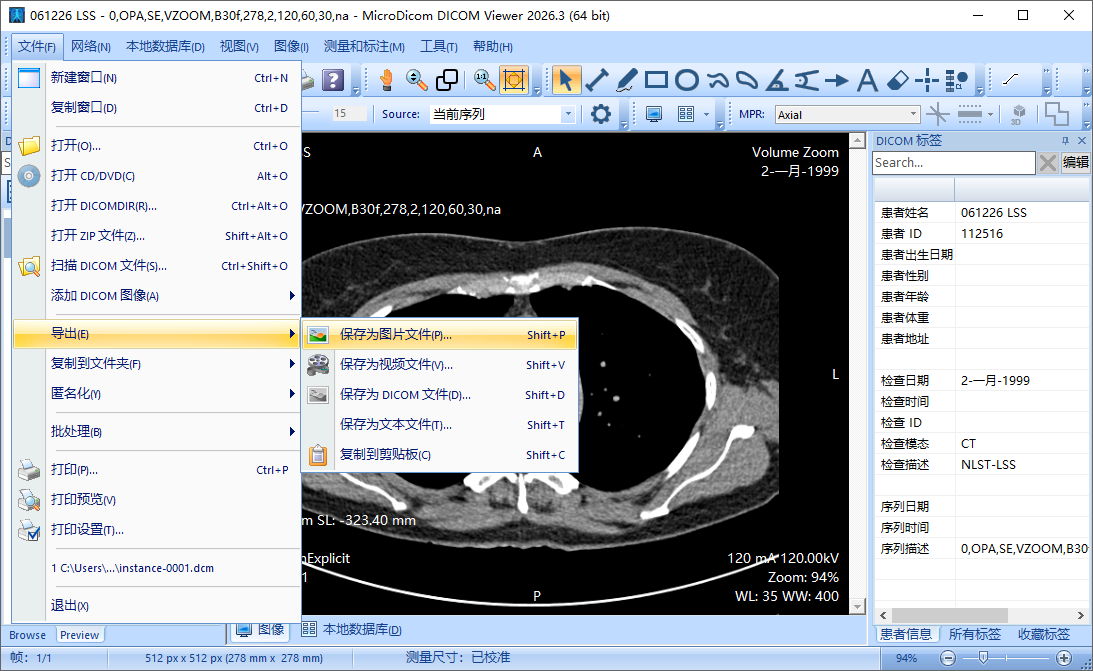Switch to the Preview tab
Screen dimensions: 1093x671
pos(79,635)
